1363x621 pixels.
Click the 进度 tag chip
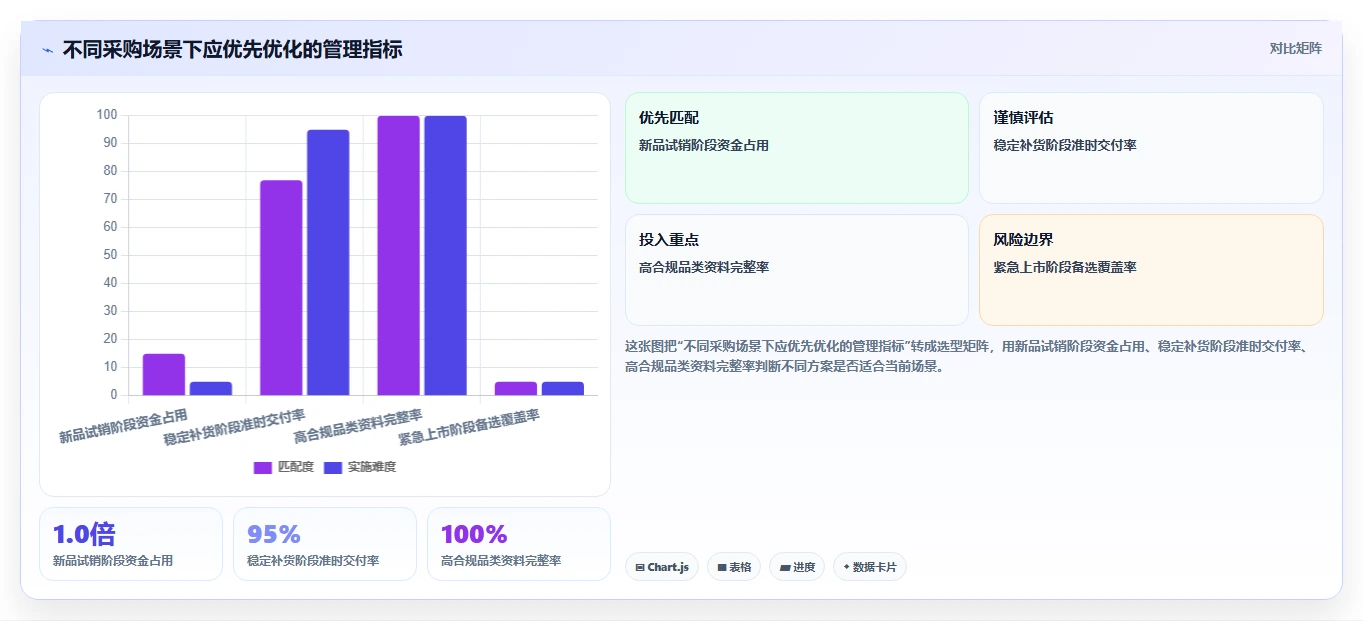click(797, 567)
